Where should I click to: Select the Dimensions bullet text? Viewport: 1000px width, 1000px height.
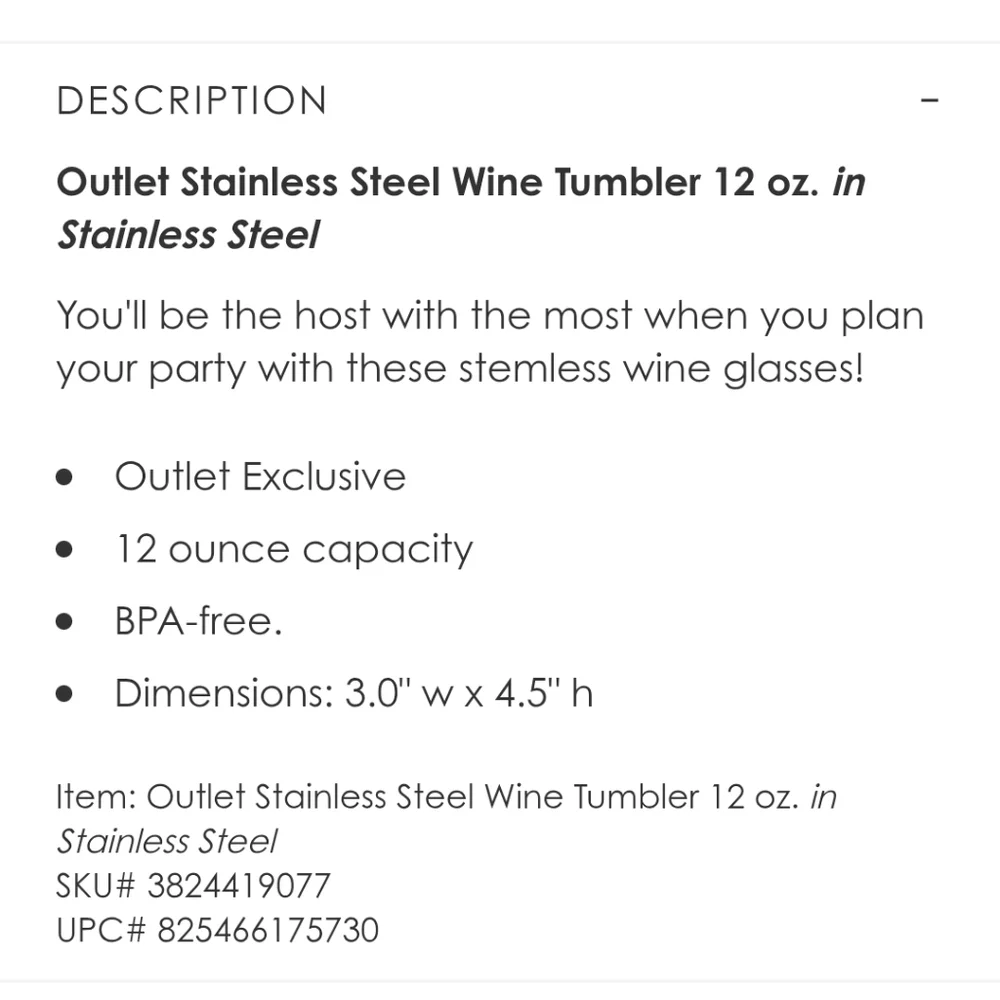[354, 693]
